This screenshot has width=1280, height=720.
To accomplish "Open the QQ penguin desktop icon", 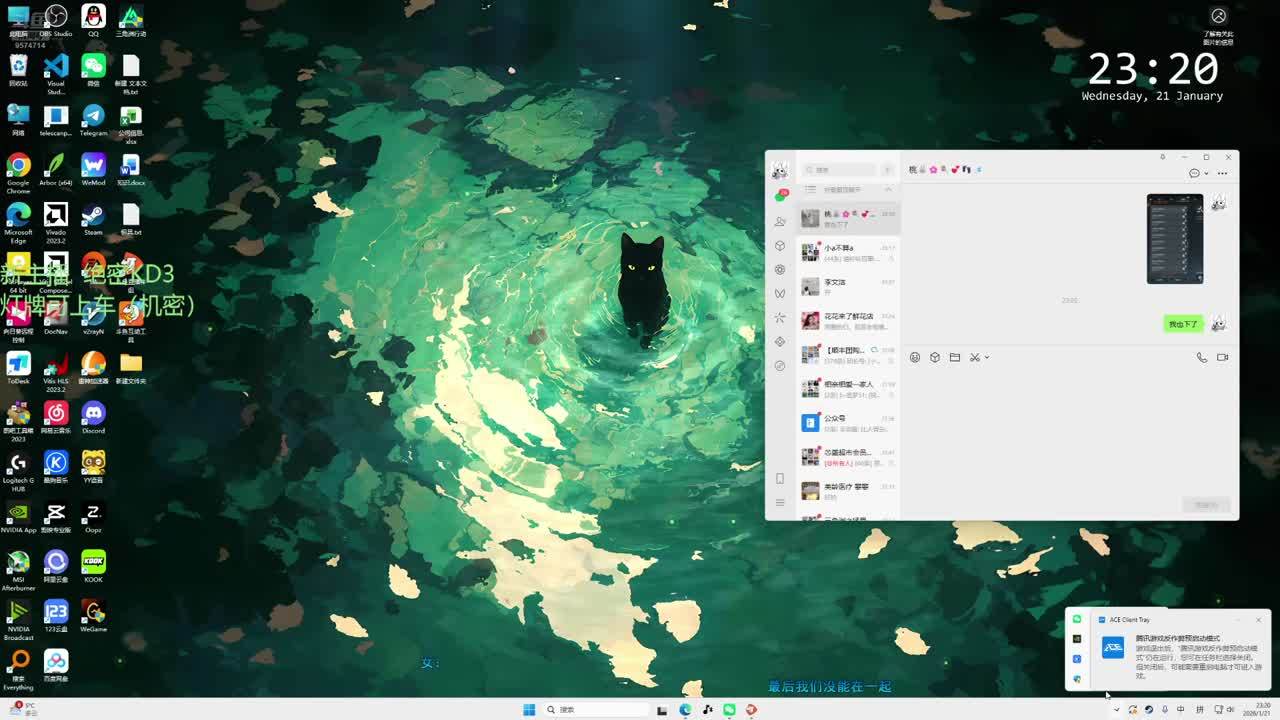I will (93, 20).
